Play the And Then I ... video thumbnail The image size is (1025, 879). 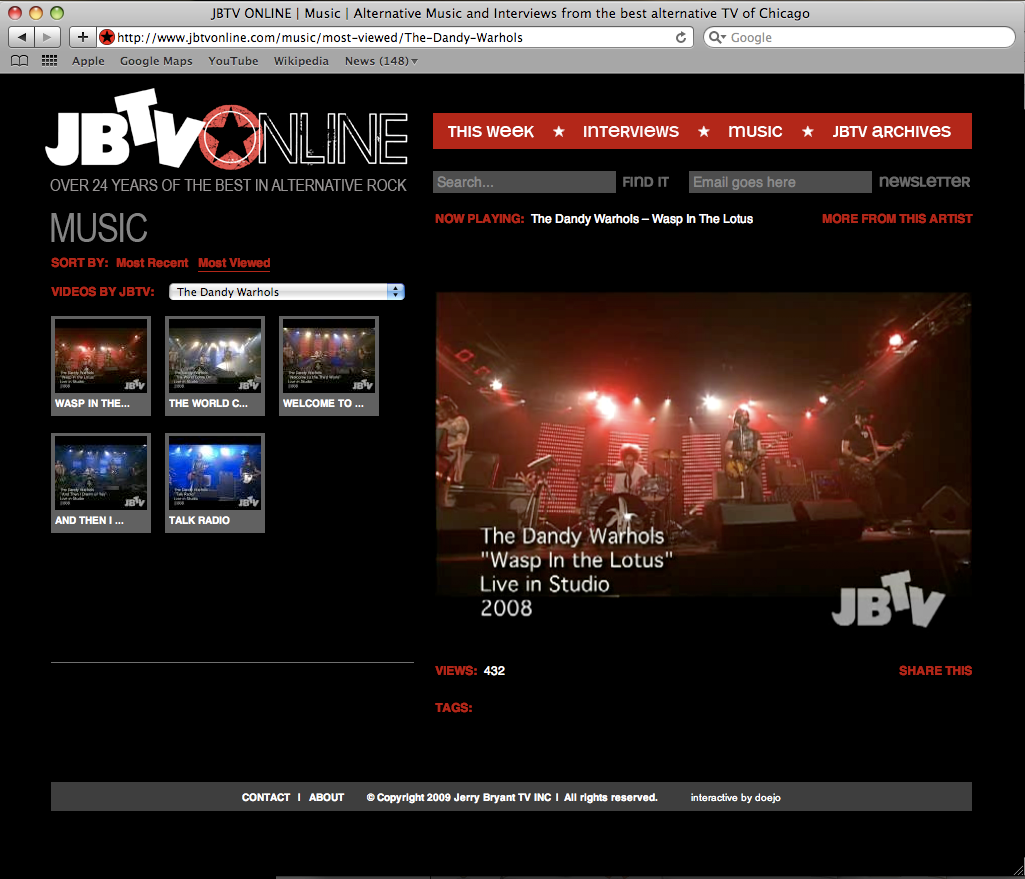101,483
